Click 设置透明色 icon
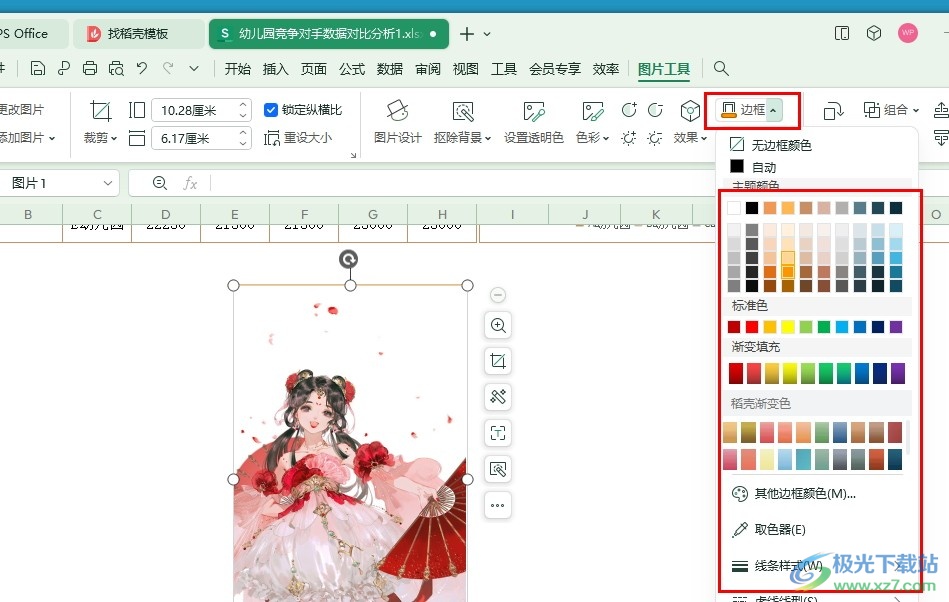Screen dimensions: 949x602 [533, 123]
